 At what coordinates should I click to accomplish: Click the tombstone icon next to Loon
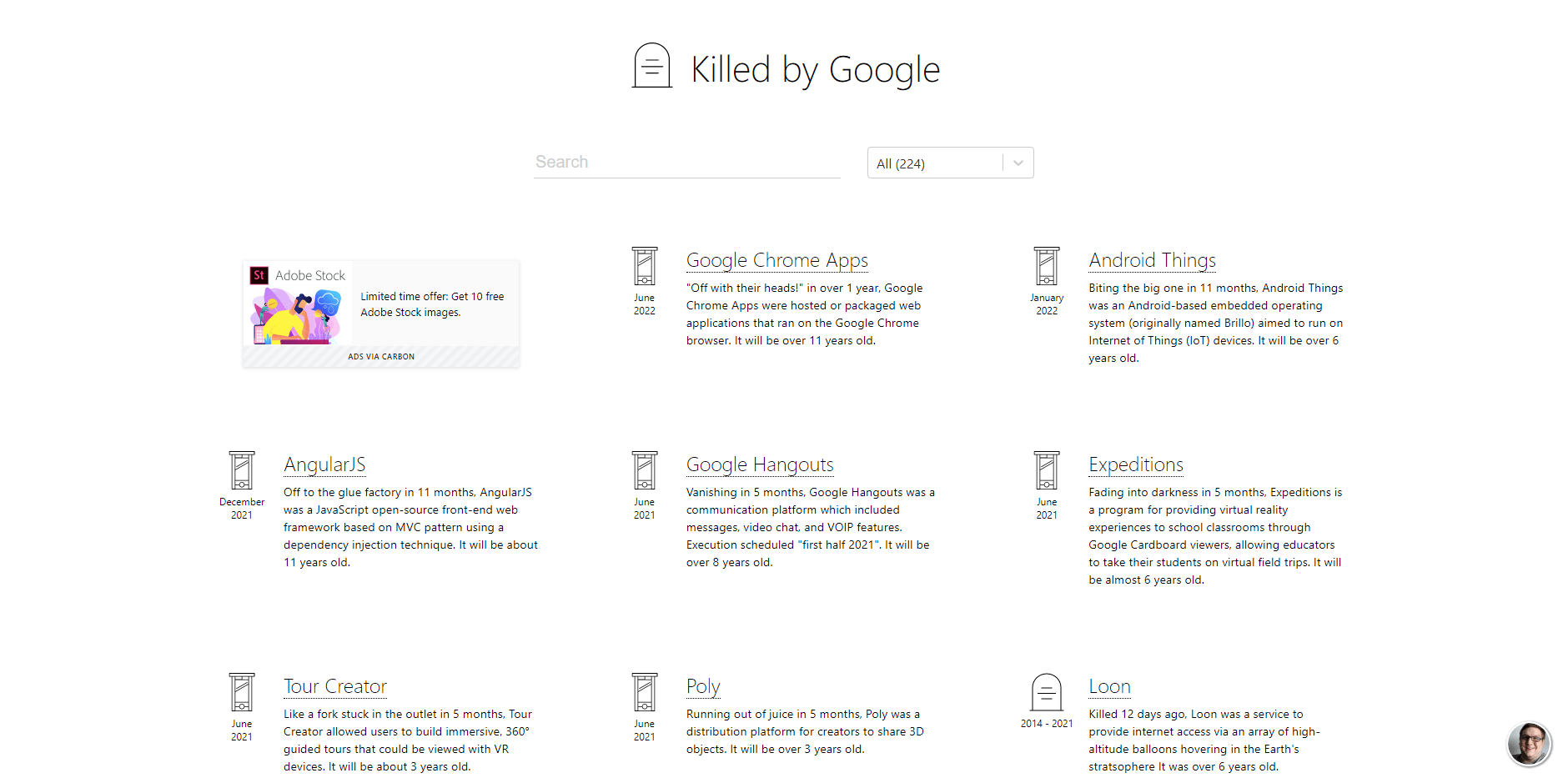1047,692
